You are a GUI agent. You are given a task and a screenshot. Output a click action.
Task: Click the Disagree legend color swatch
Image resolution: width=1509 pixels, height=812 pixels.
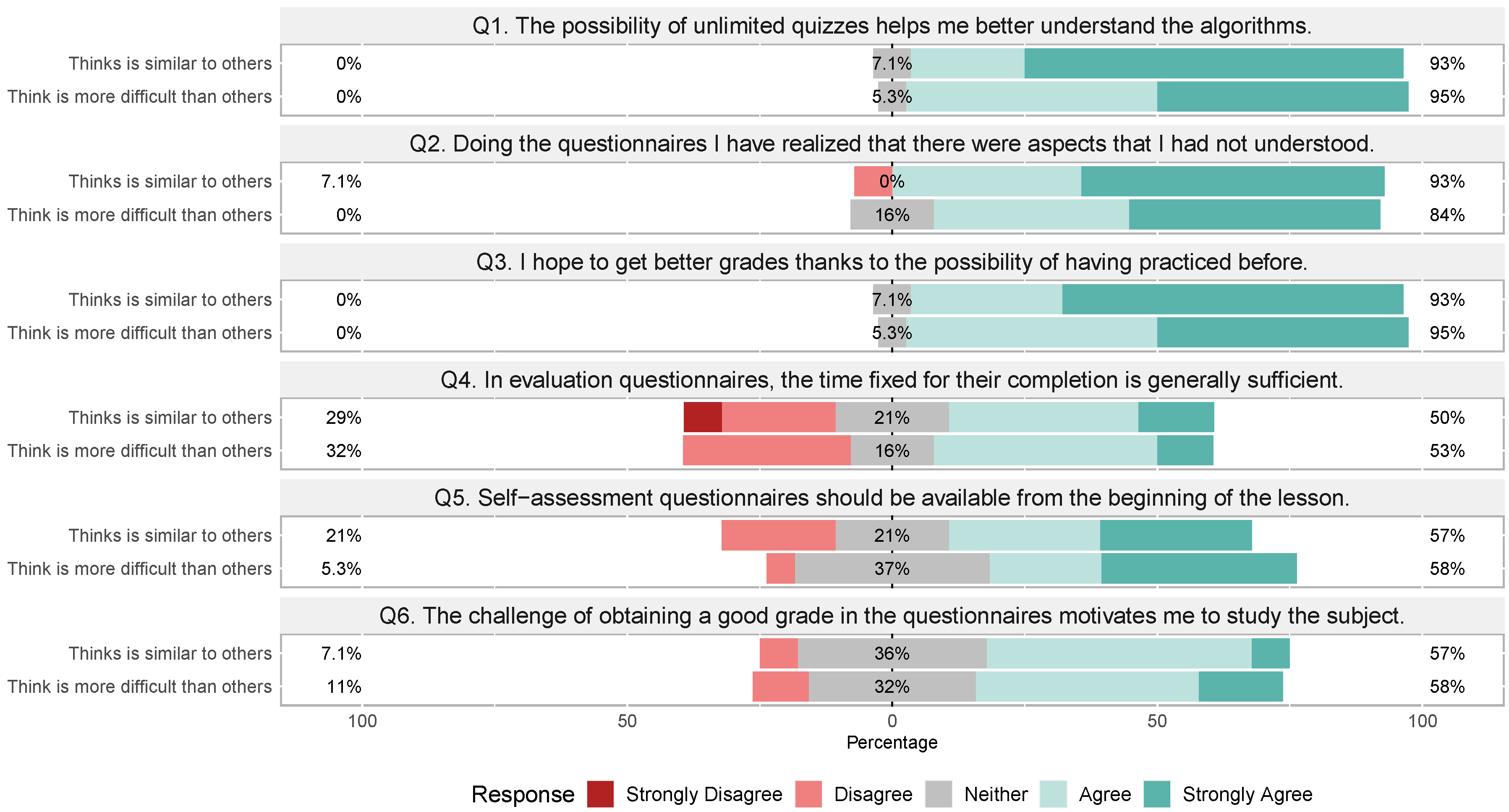point(808,794)
